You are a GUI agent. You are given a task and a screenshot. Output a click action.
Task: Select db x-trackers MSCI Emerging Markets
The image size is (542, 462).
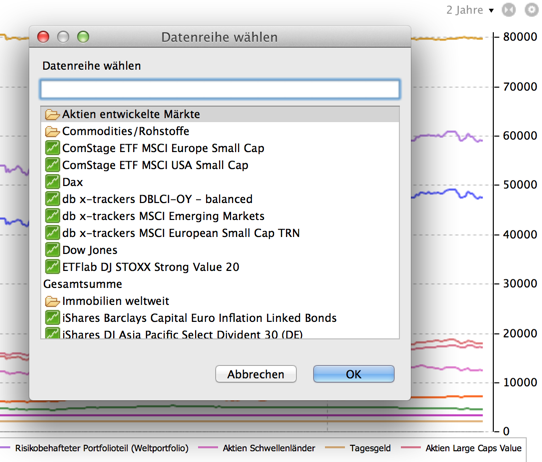[x=220, y=216]
